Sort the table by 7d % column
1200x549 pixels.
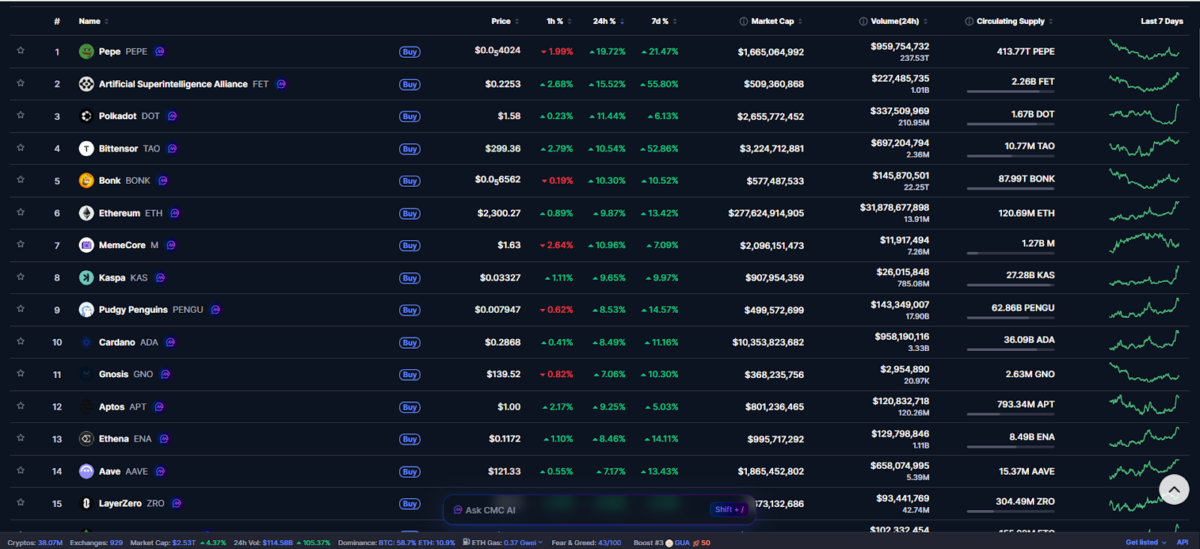662,21
